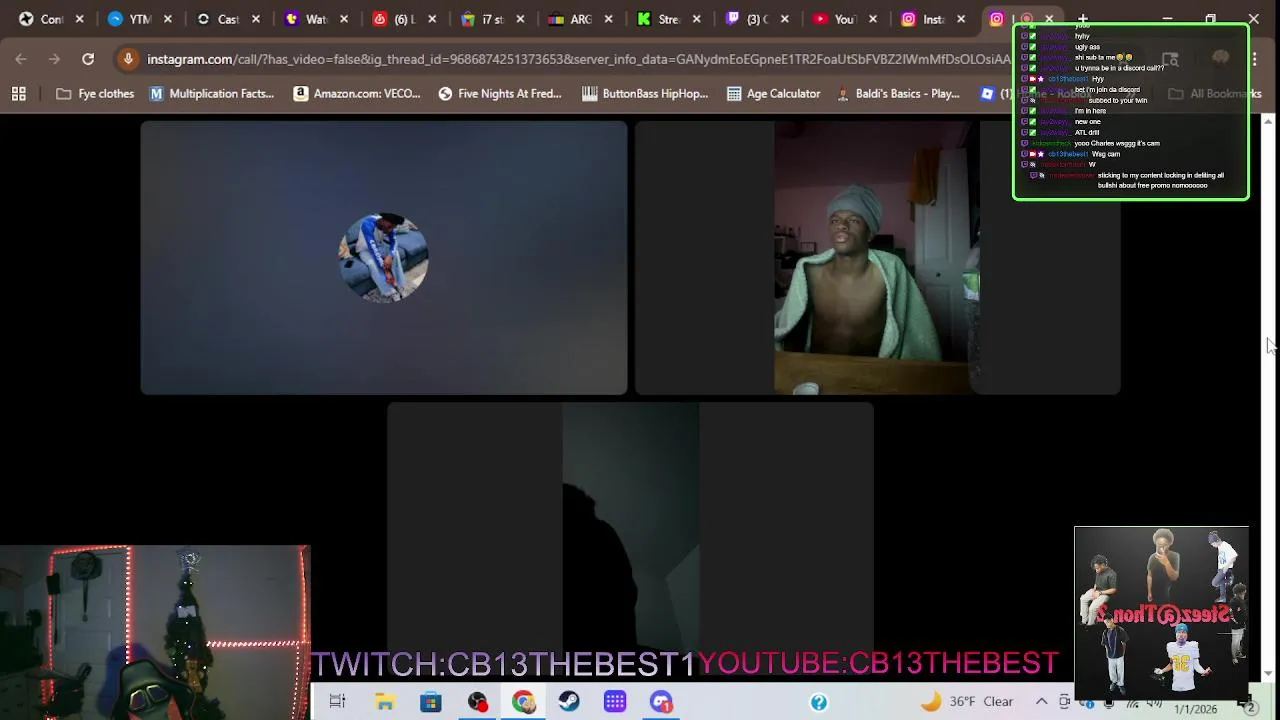This screenshot has height=720, width=1280.
Task: Open Google Chrome from the taskbar
Action: (523, 701)
